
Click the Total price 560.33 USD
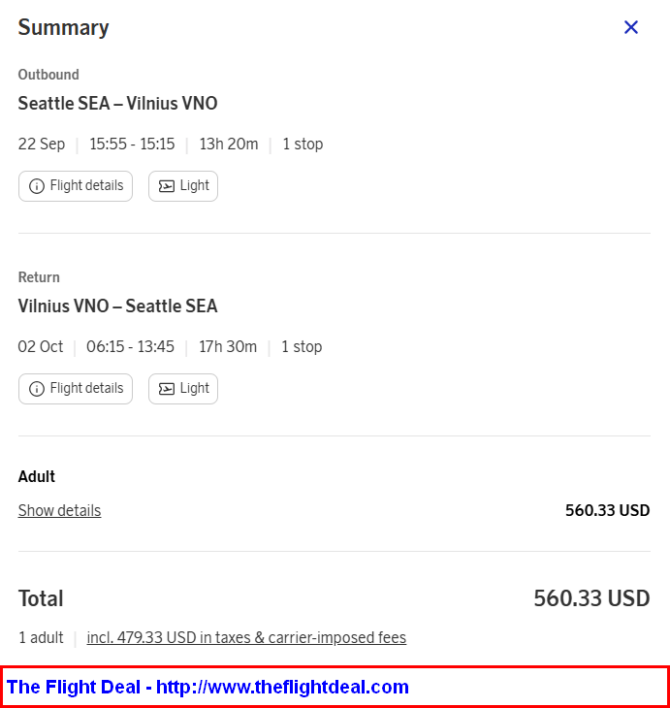point(591,599)
